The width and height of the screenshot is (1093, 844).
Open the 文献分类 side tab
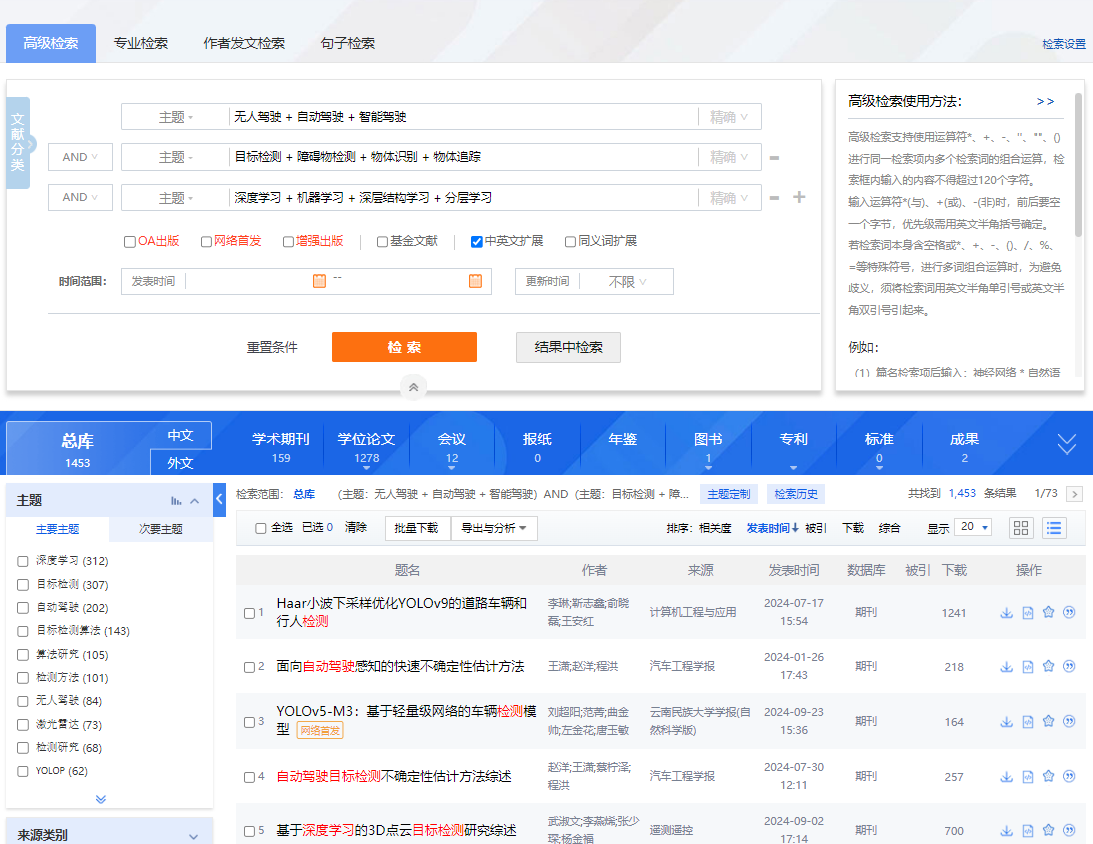click(18, 143)
